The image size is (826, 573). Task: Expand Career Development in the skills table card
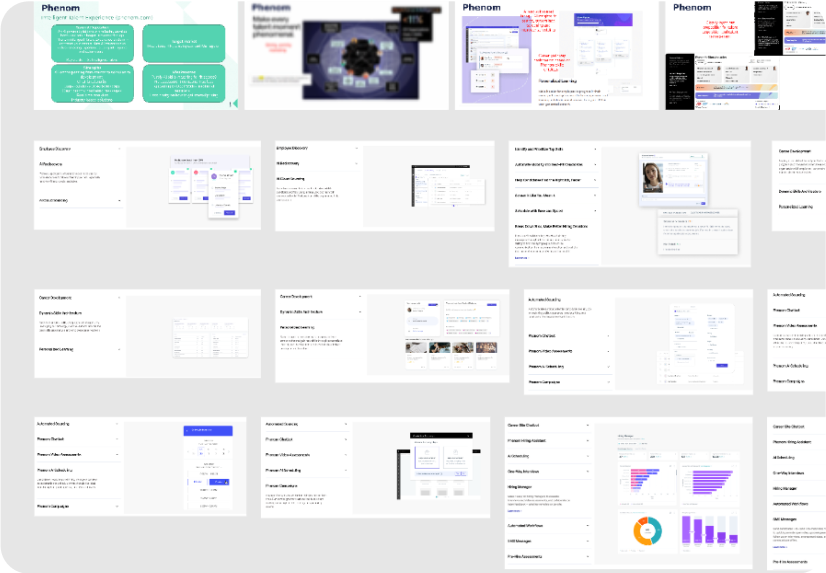pyautogui.click(x=80, y=298)
